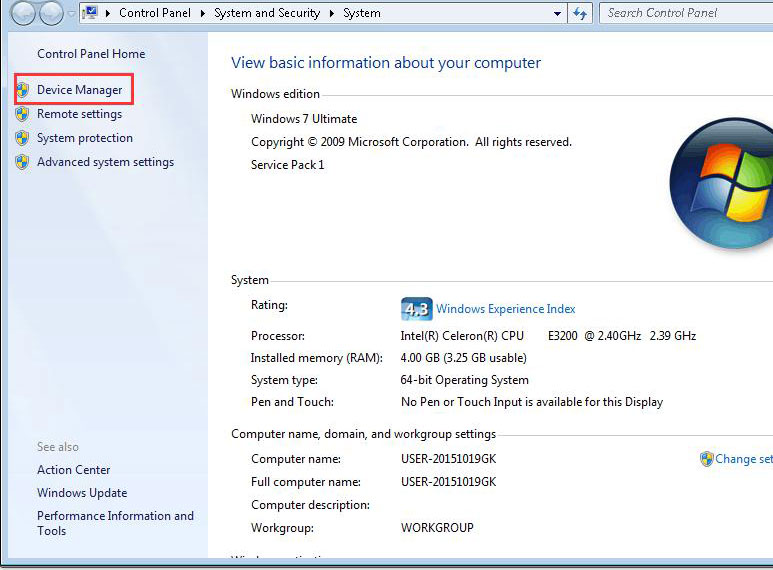Focus the Search Control Panel field
773x570 pixels.
[686, 13]
